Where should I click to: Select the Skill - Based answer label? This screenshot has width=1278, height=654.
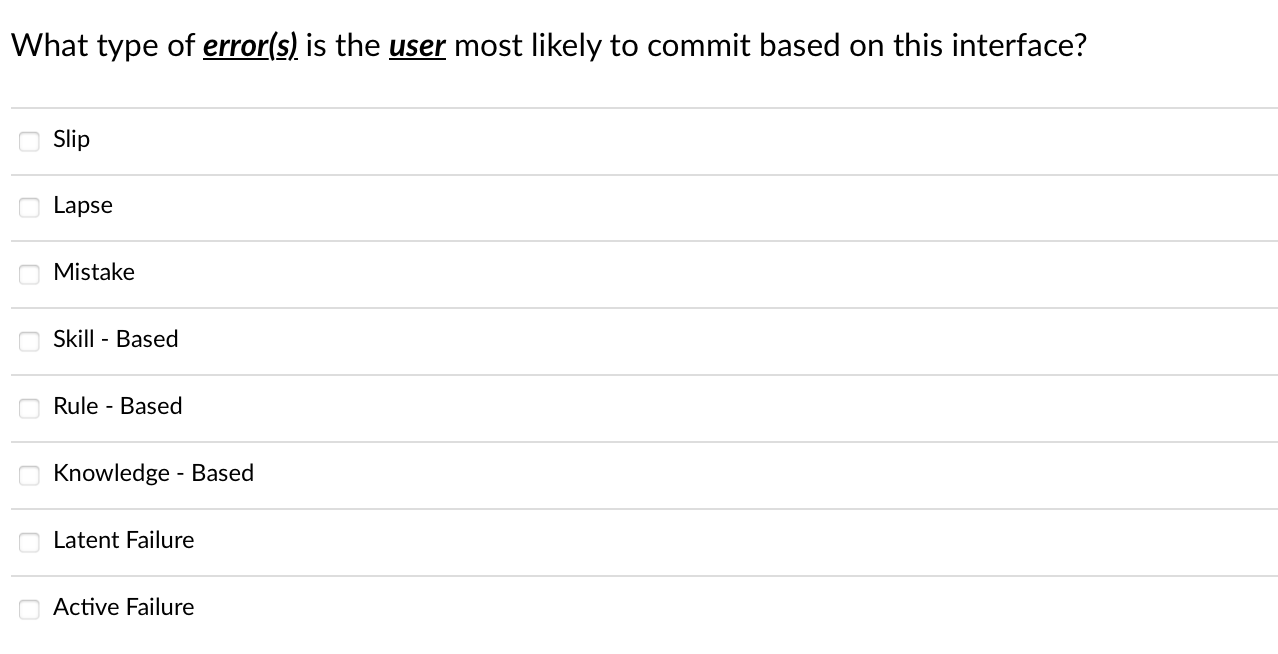pyautogui.click(x=116, y=340)
